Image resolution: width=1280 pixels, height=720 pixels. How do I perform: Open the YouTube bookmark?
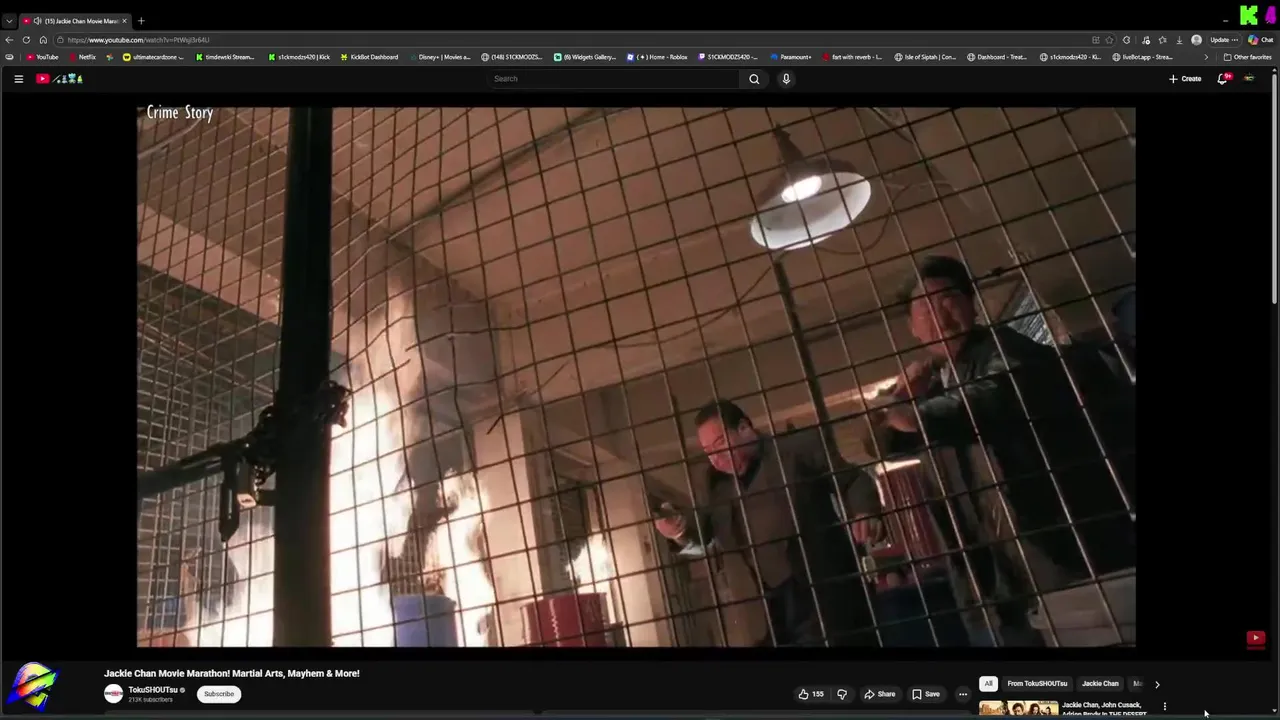point(42,57)
